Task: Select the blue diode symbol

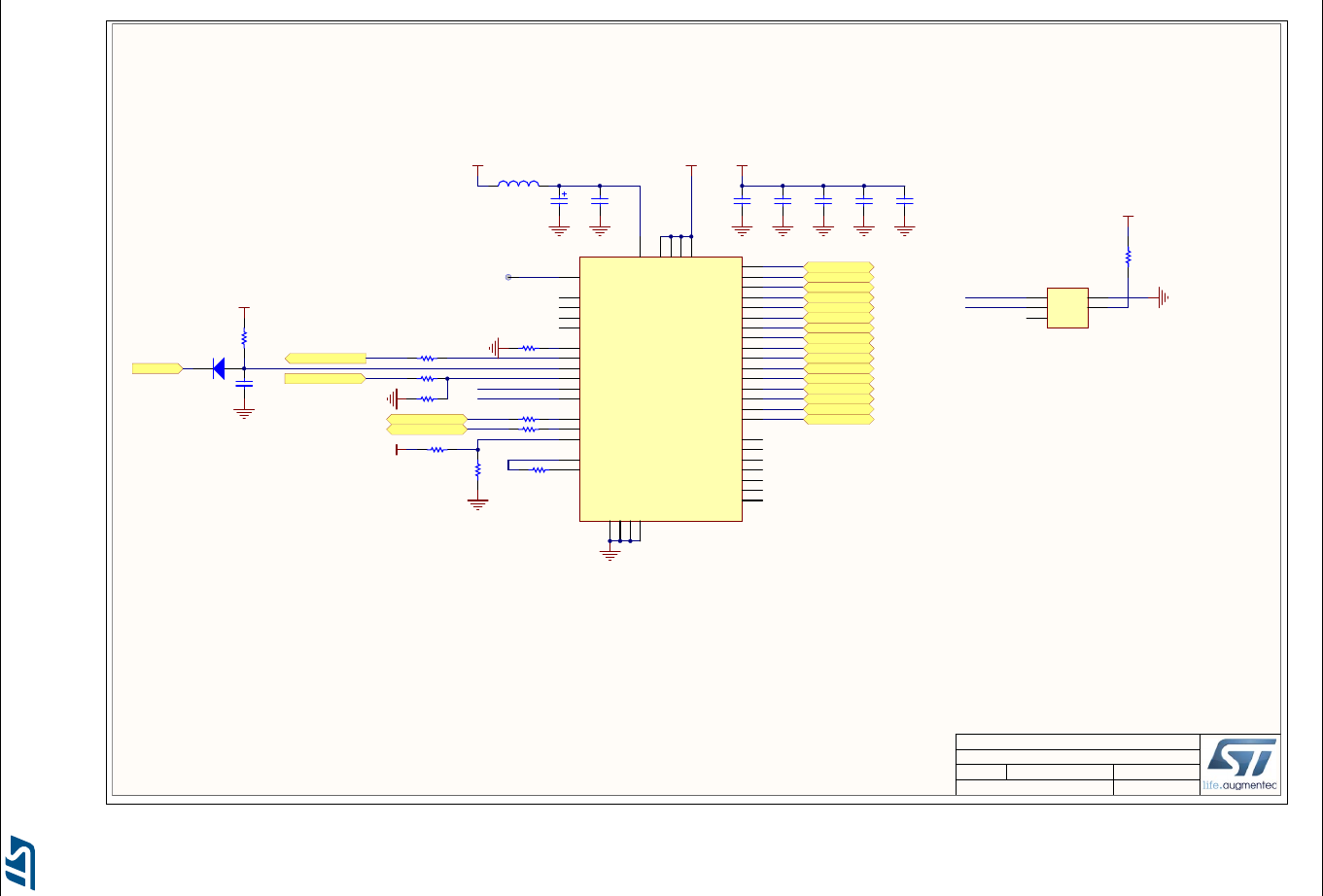Action: click(219, 368)
